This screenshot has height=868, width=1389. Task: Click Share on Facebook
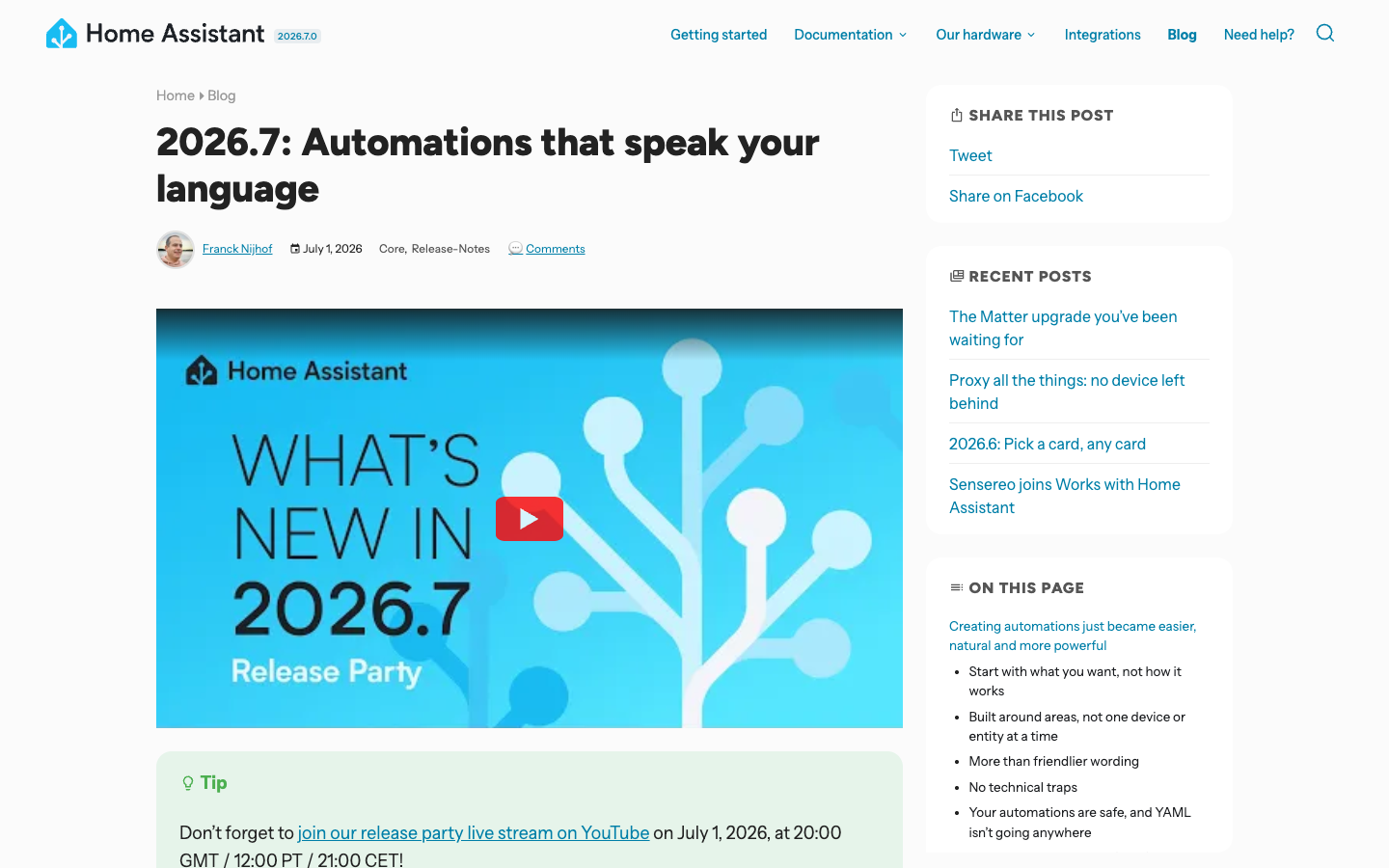point(1016,196)
